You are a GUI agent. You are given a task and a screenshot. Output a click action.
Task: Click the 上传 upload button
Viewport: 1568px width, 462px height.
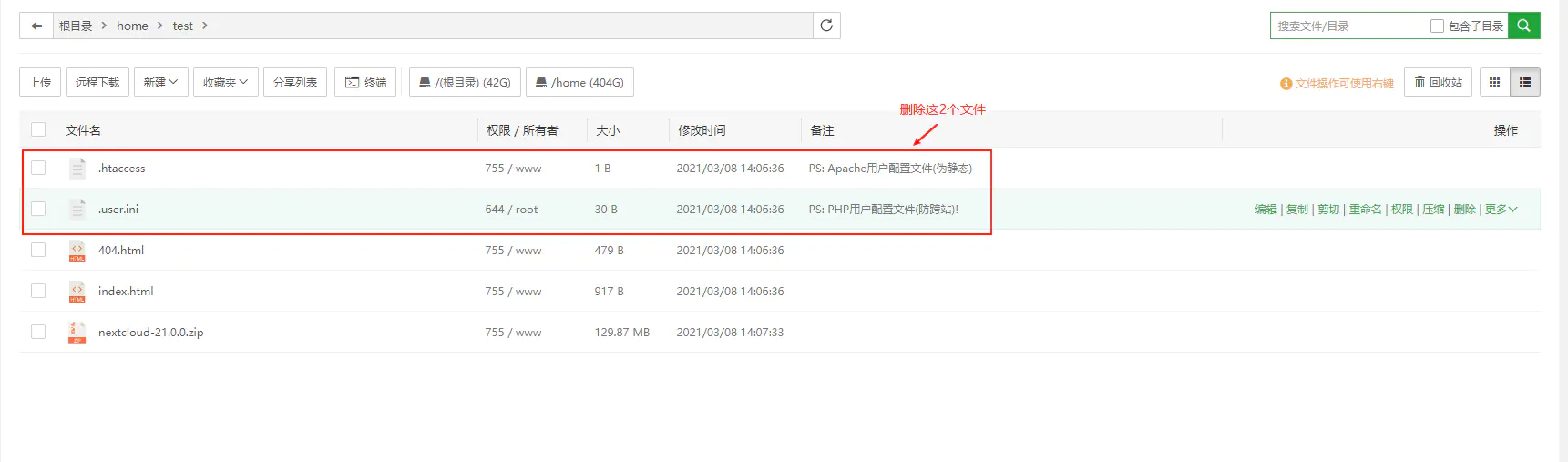click(x=40, y=82)
